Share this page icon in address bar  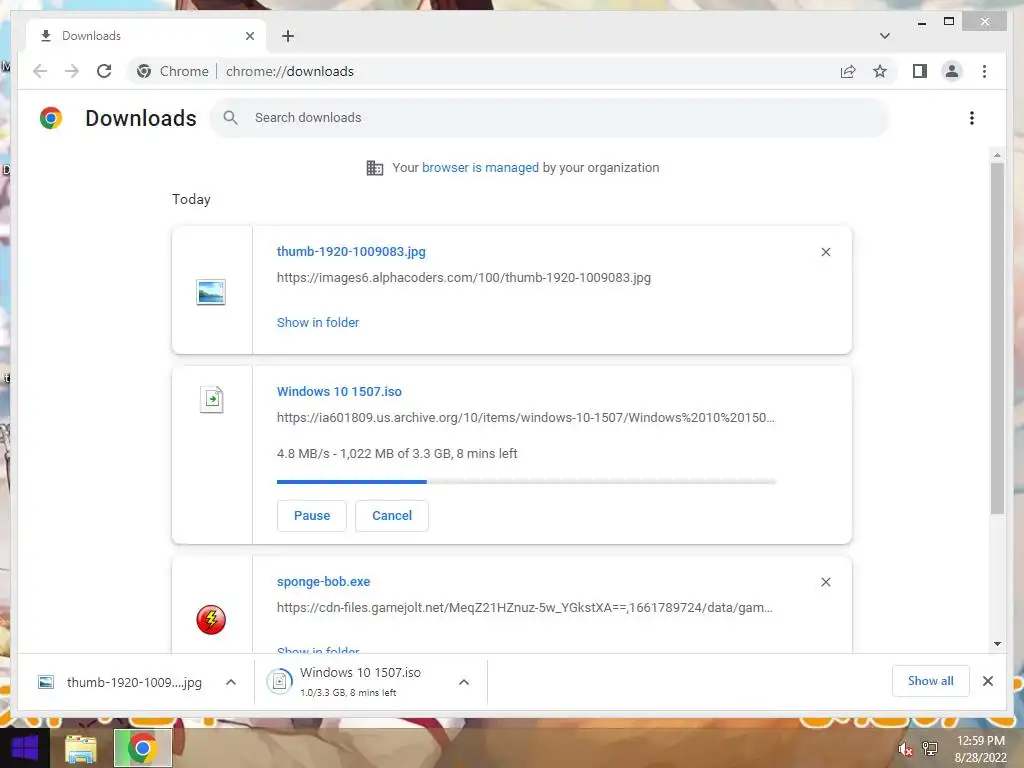pos(848,71)
